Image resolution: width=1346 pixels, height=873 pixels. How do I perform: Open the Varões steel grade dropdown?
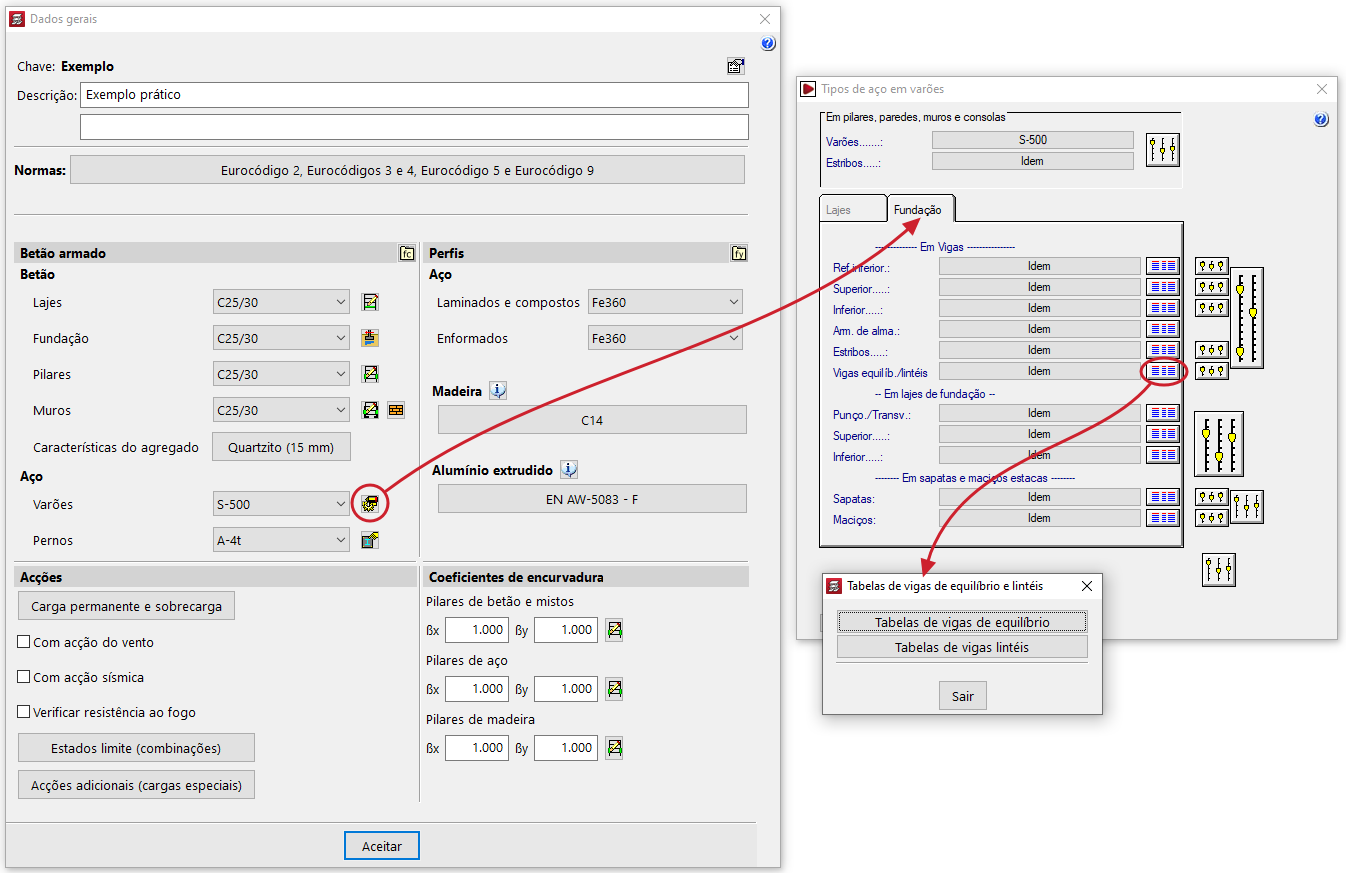click(281, 505)
